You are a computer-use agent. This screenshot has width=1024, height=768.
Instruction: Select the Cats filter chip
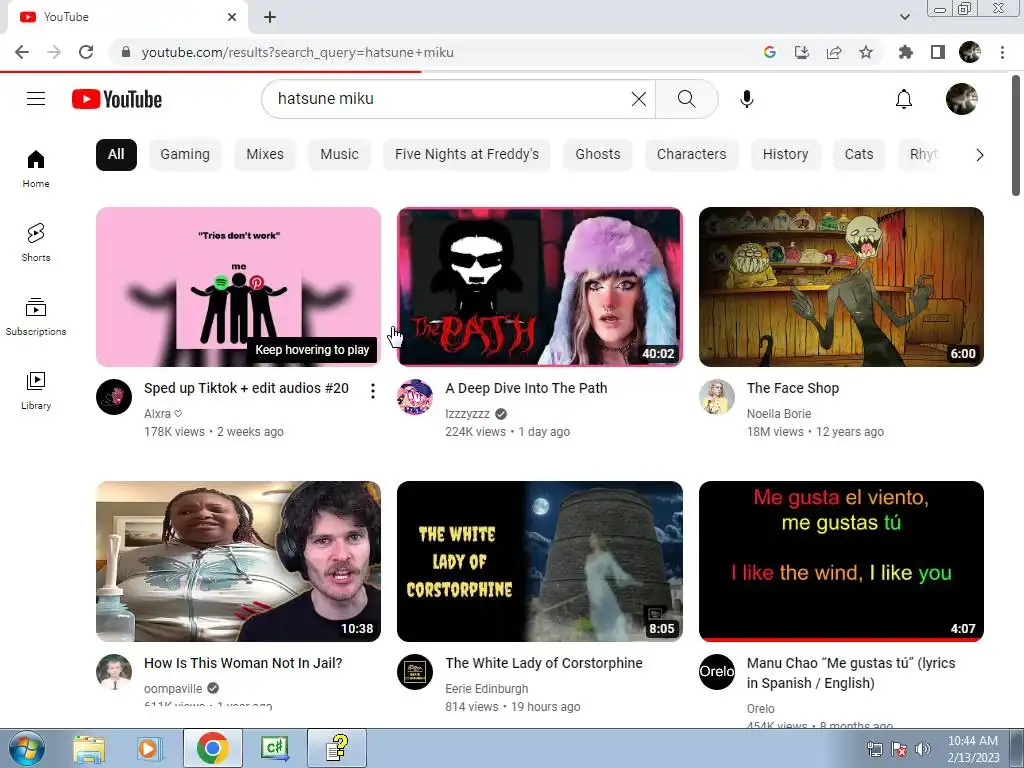pyautogui.click(x=859, y=154)
